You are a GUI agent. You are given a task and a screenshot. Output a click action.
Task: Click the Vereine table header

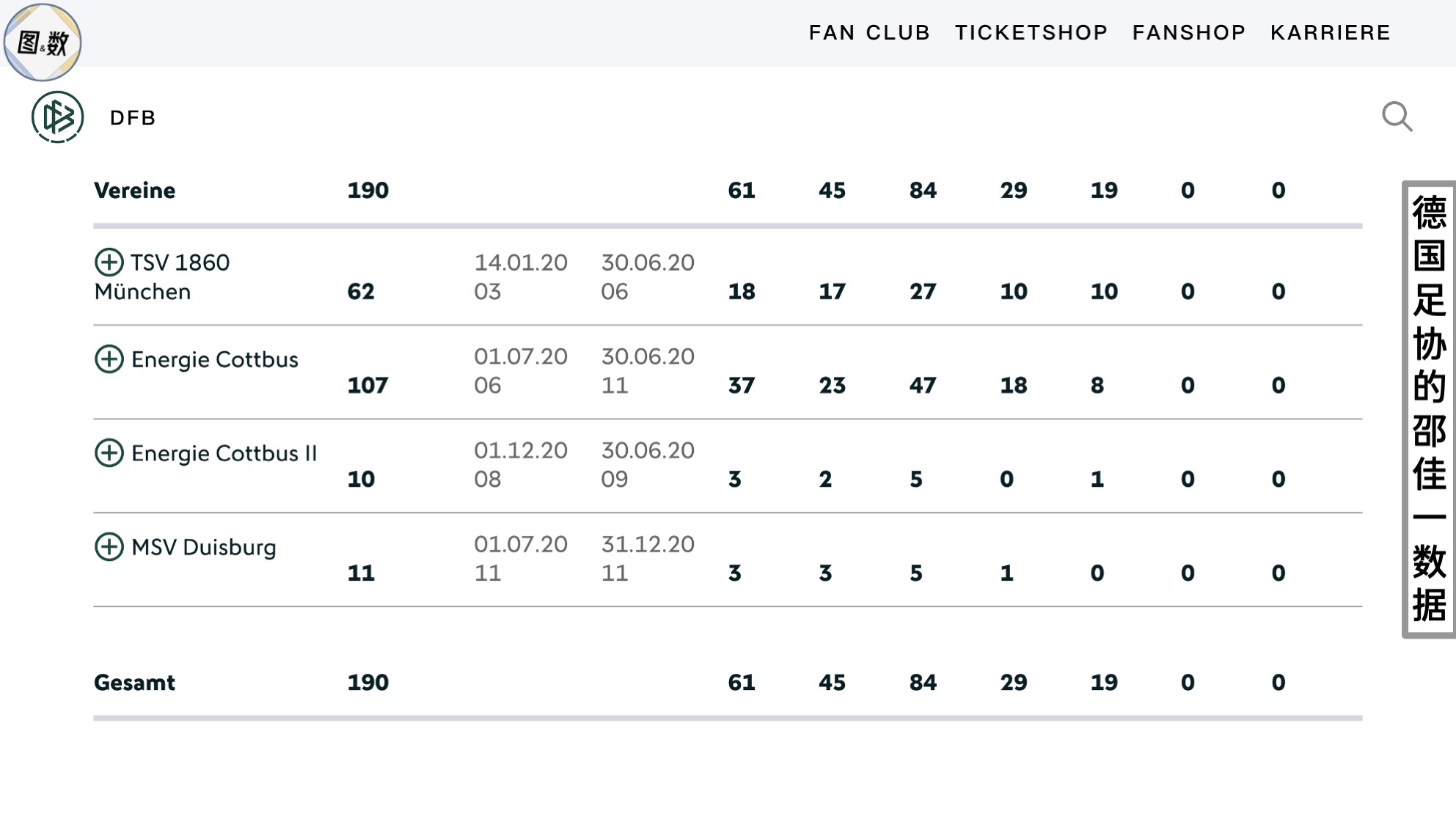click(x=135, y=191)
